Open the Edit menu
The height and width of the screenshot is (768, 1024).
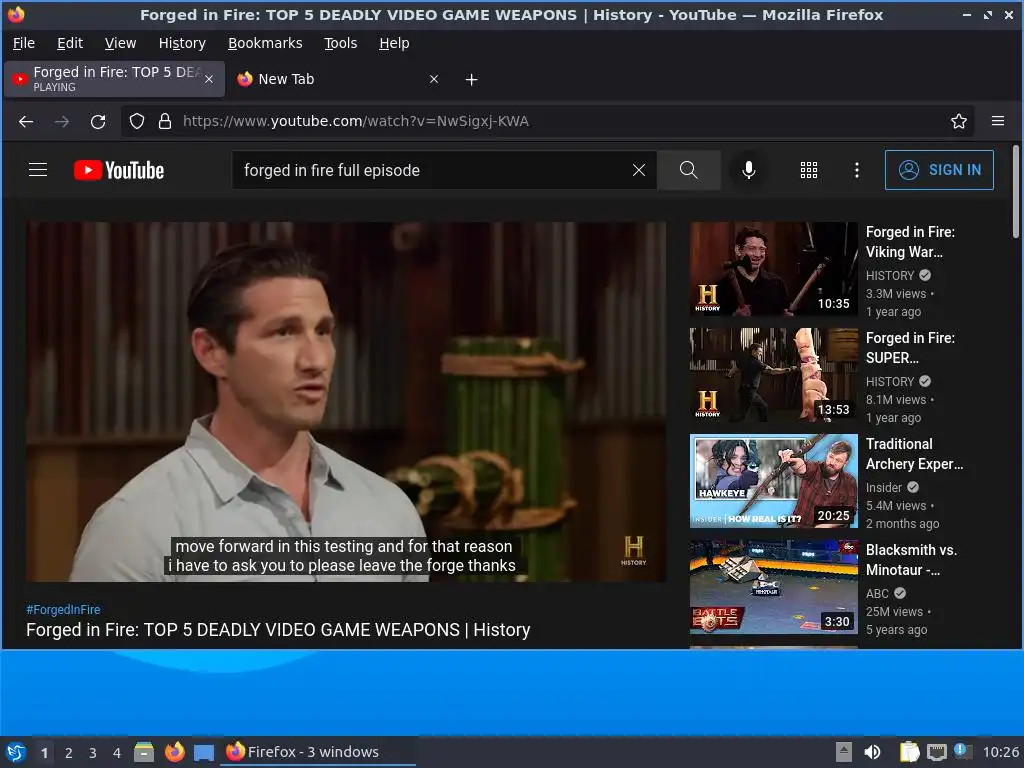pos(70,43)
